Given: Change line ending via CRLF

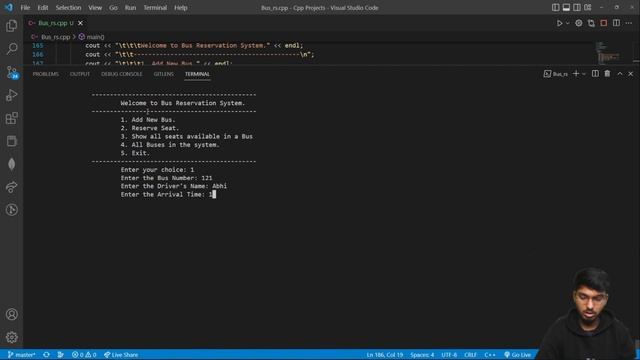Looking at the screenshot, I should coord(470,355).
